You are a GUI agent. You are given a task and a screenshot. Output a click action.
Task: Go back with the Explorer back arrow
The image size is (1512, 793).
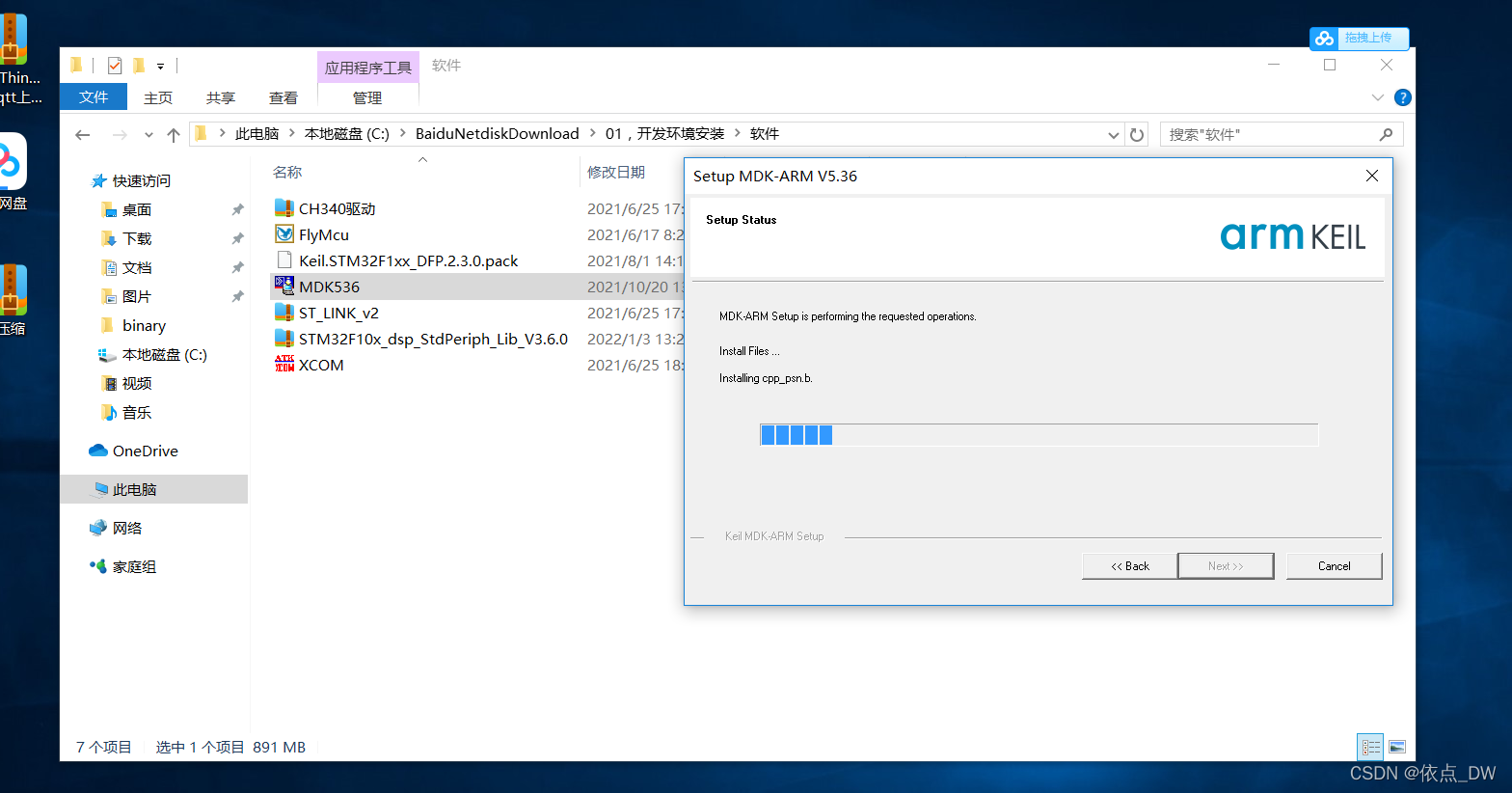click(x=83, y=134)
